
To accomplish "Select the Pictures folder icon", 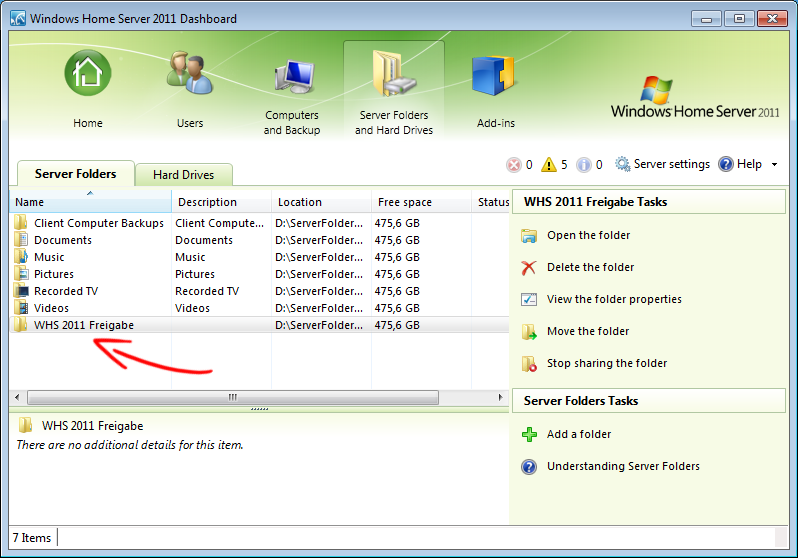I will coord(21,273).
